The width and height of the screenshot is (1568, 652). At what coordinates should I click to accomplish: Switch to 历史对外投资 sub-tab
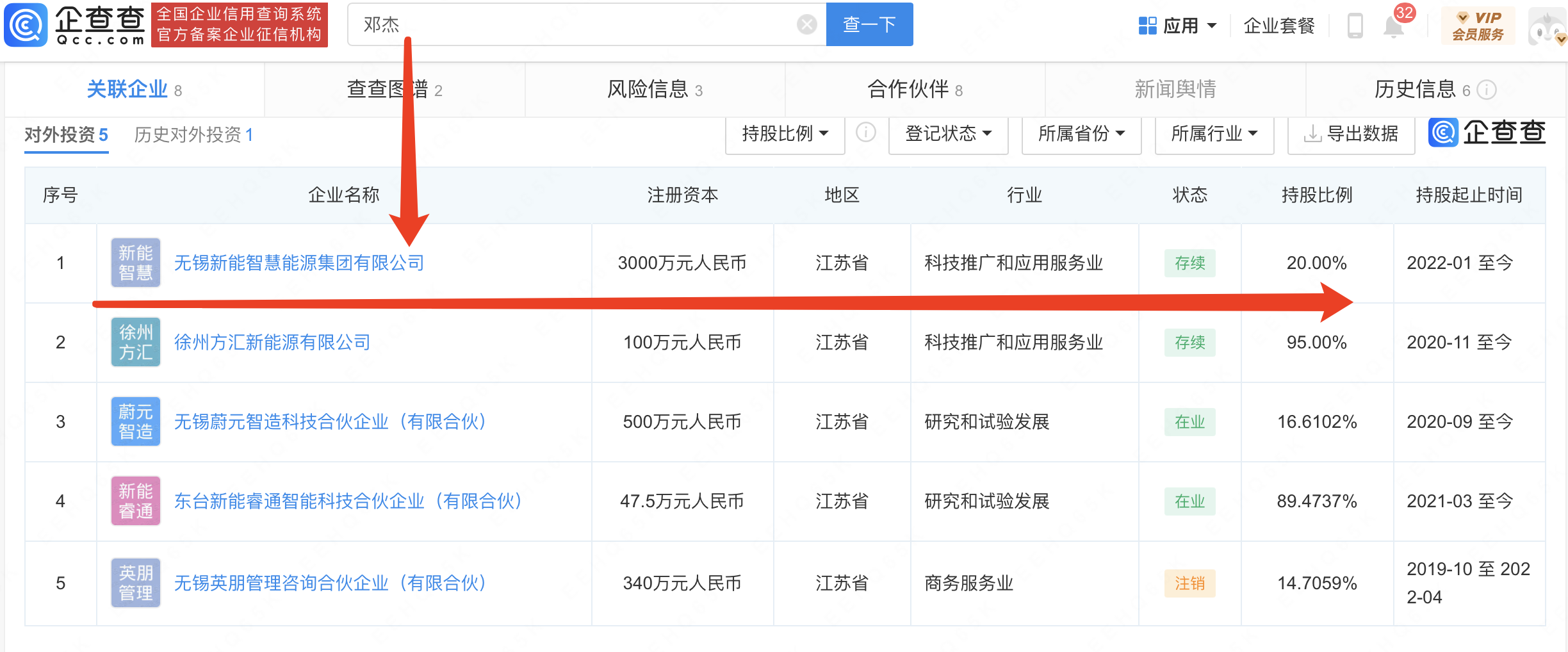tap(193, 134)
